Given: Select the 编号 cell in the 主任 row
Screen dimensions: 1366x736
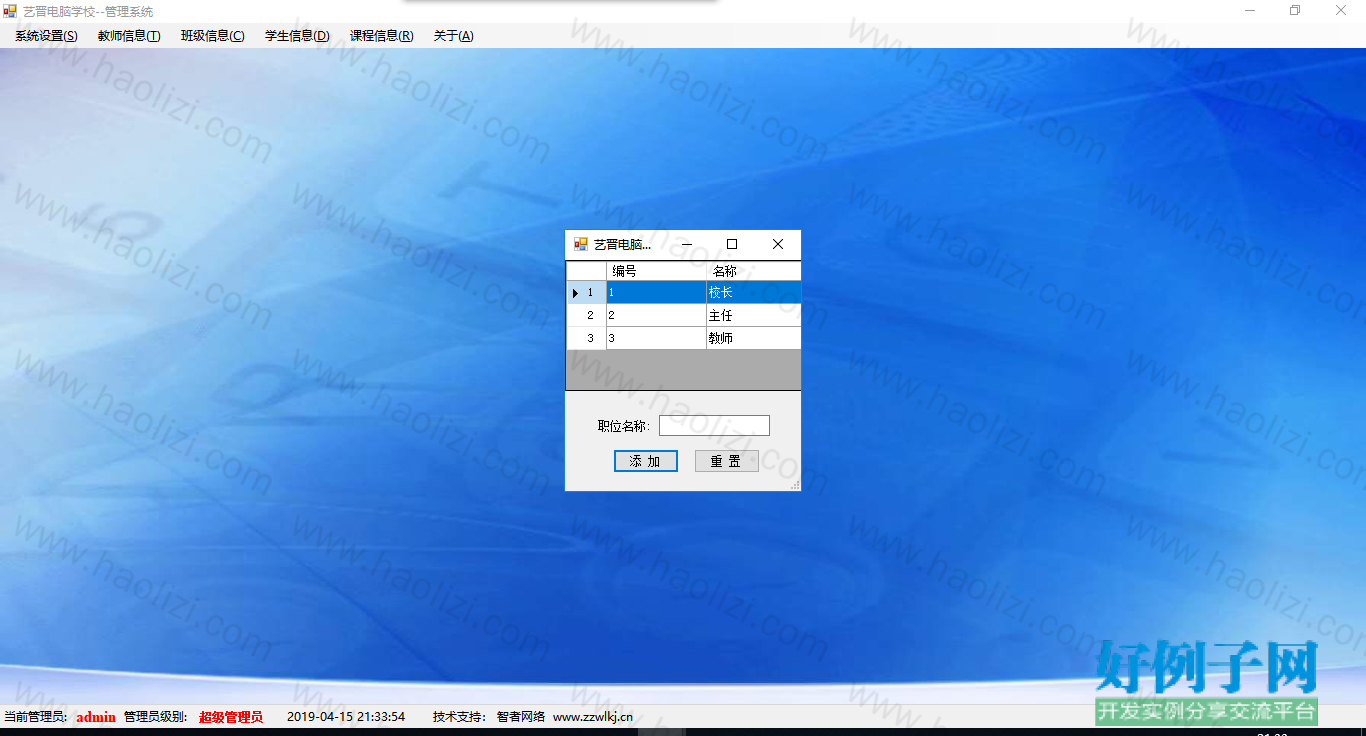Looking at the screenshot, I should point(656,315).
